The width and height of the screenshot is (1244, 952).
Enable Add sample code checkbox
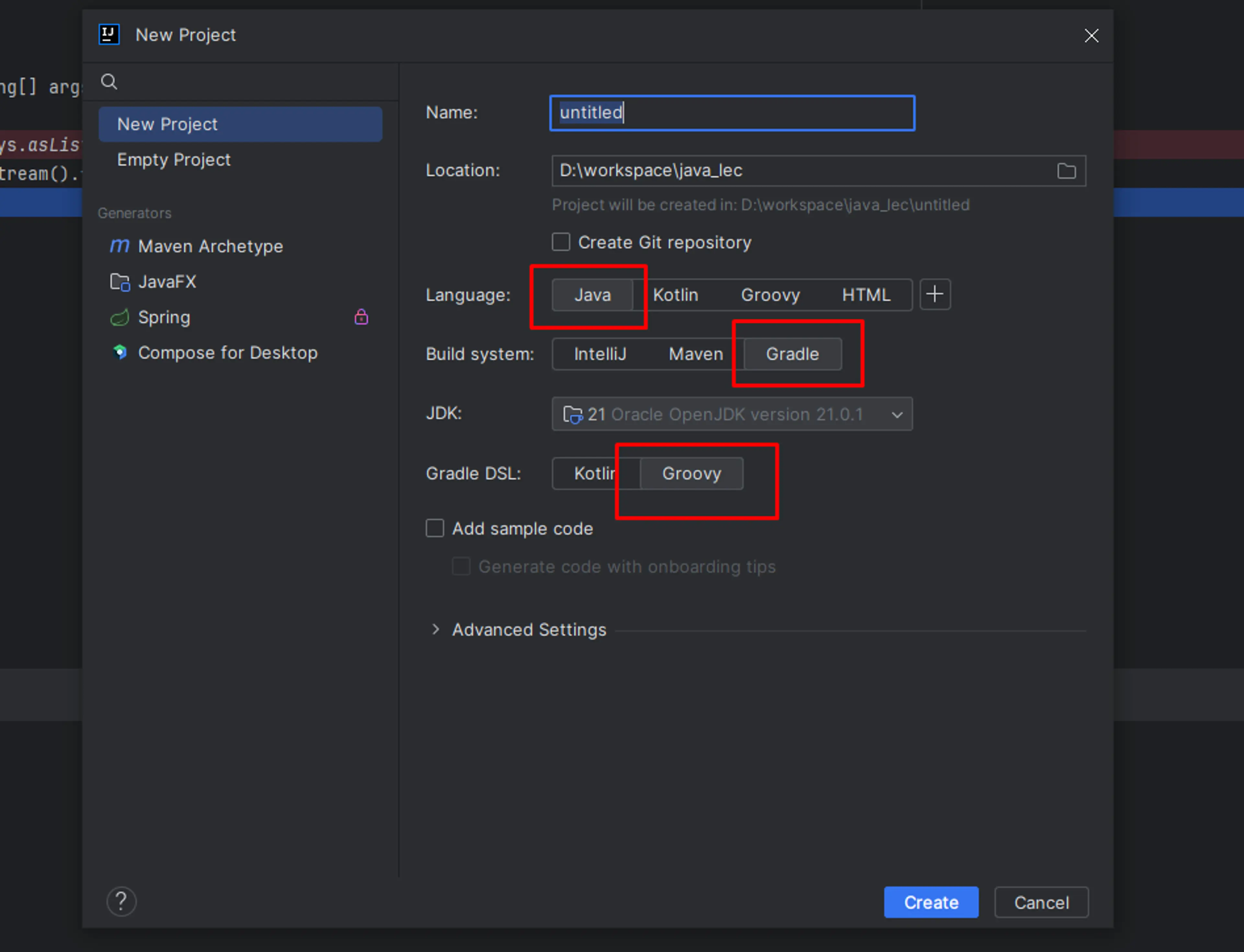pyautogui.click(x=435, y=528)
